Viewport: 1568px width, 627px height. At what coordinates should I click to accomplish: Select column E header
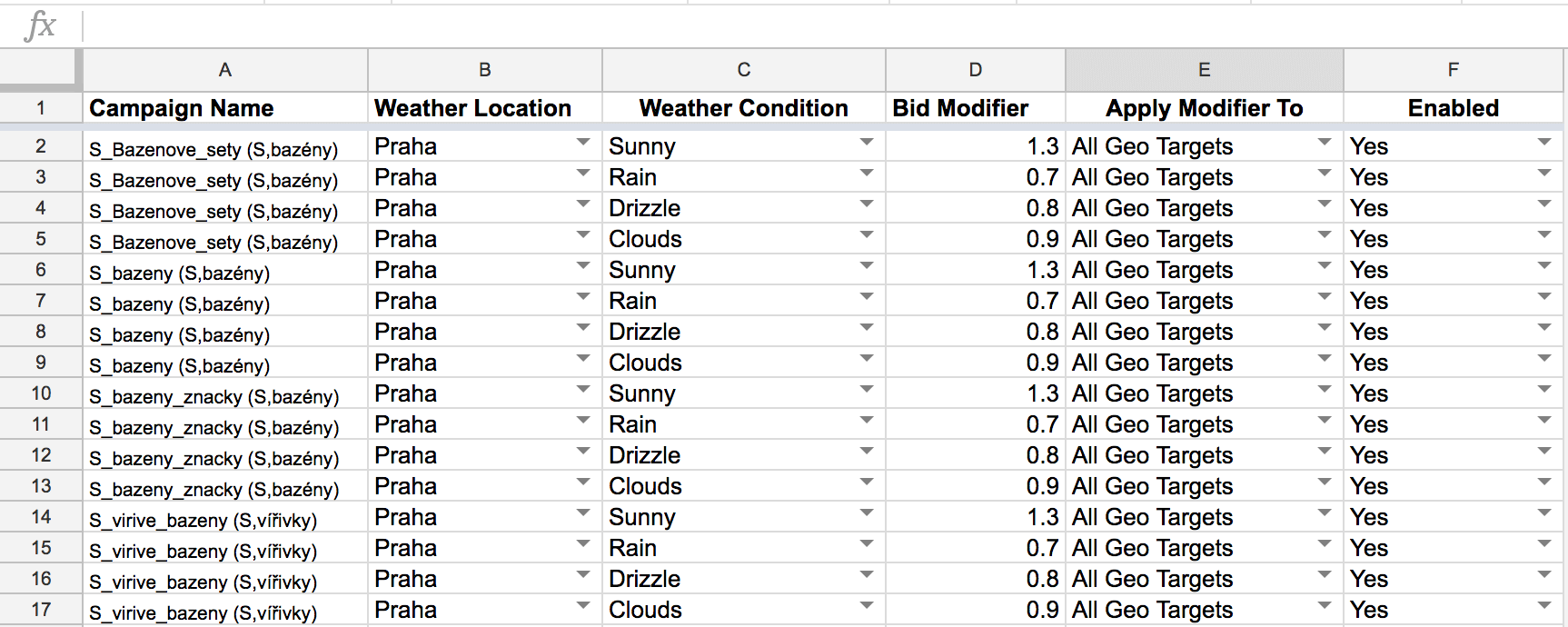(x=1204, y=70)
